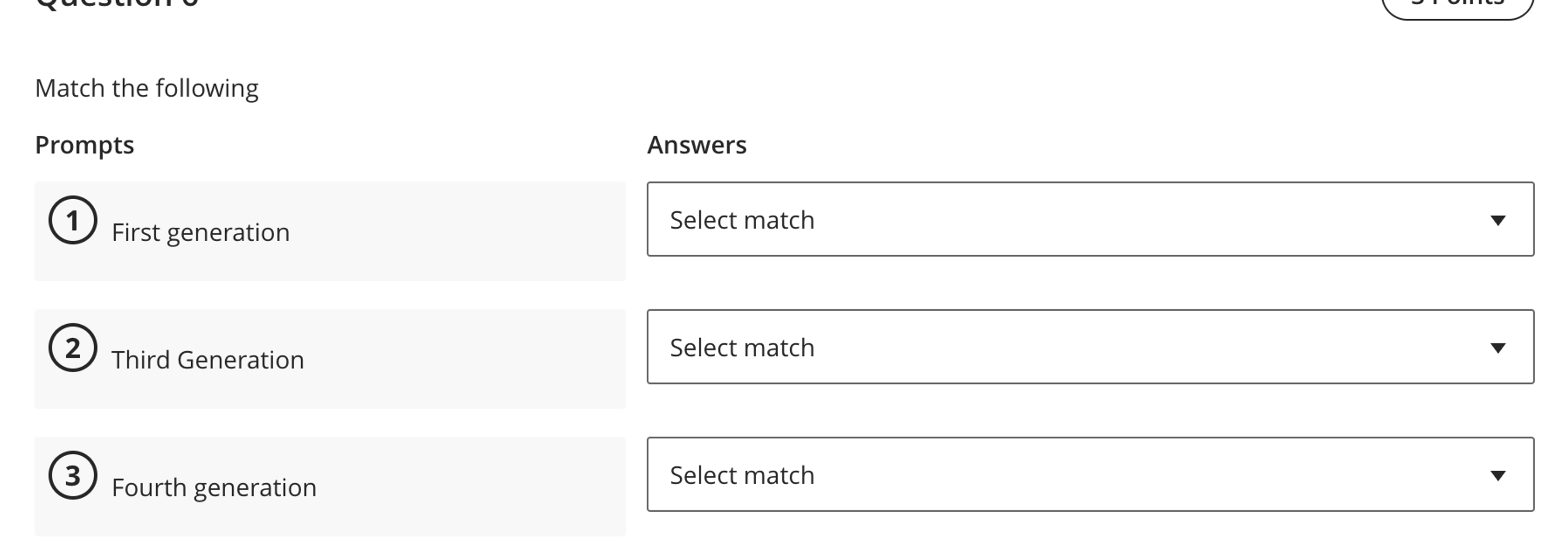Image resolution: width=1568 pixels, height=555 pixels.
Task: Click the Third Generation prompt text
Action: [x=207, y=360]
